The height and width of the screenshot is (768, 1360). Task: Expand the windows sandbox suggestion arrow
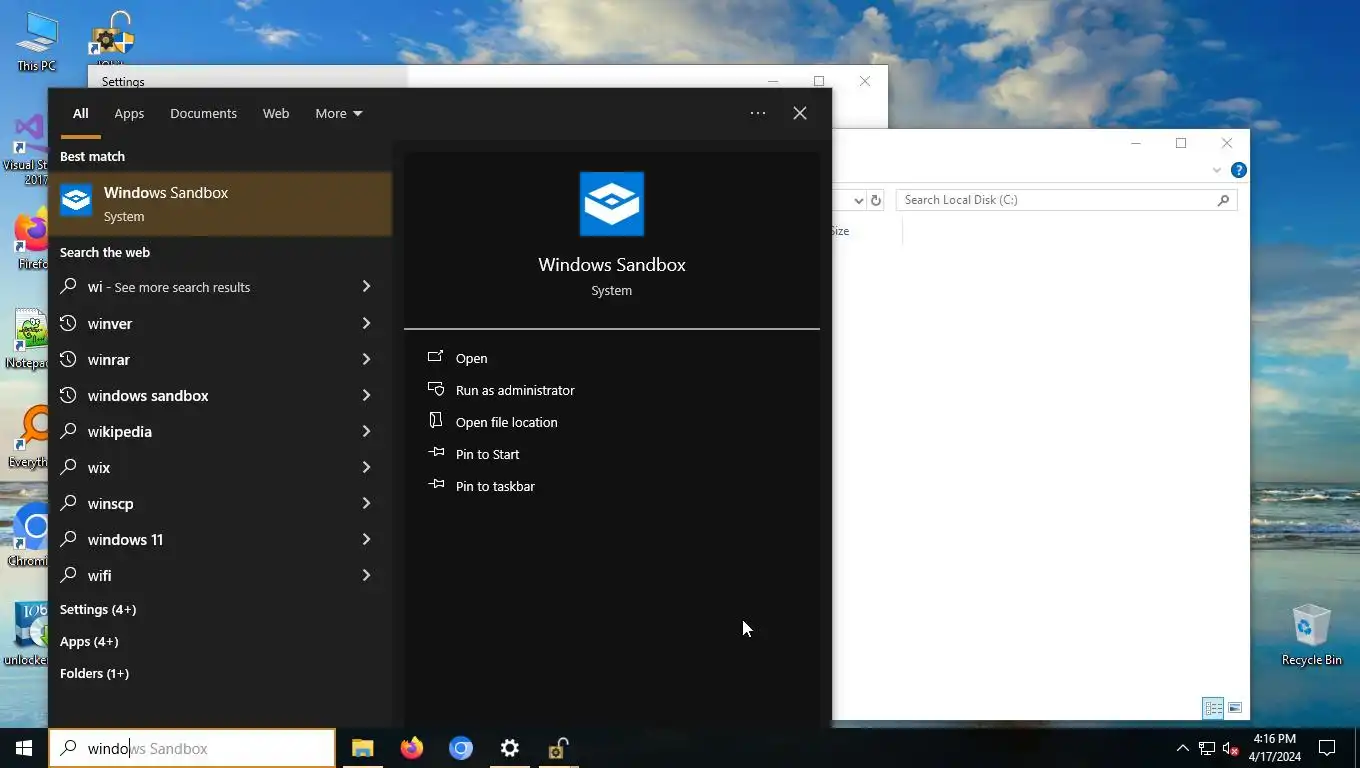(x=366, y=395)
